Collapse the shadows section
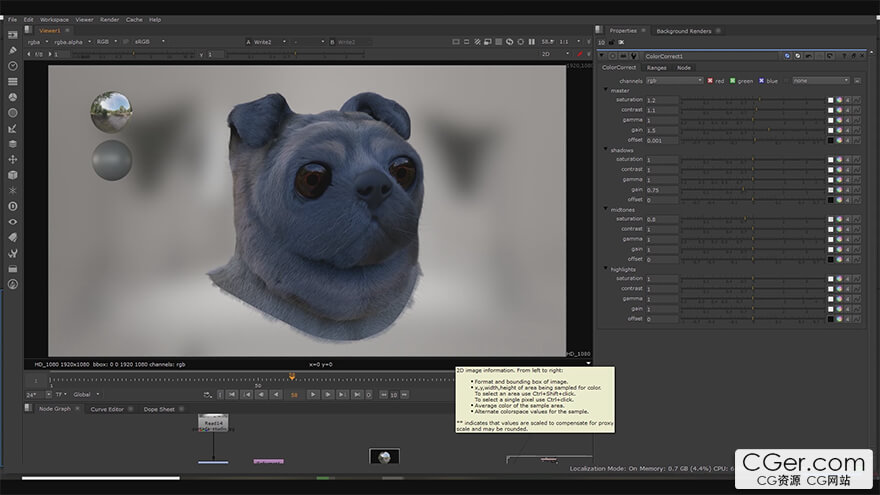 point(605,150)
